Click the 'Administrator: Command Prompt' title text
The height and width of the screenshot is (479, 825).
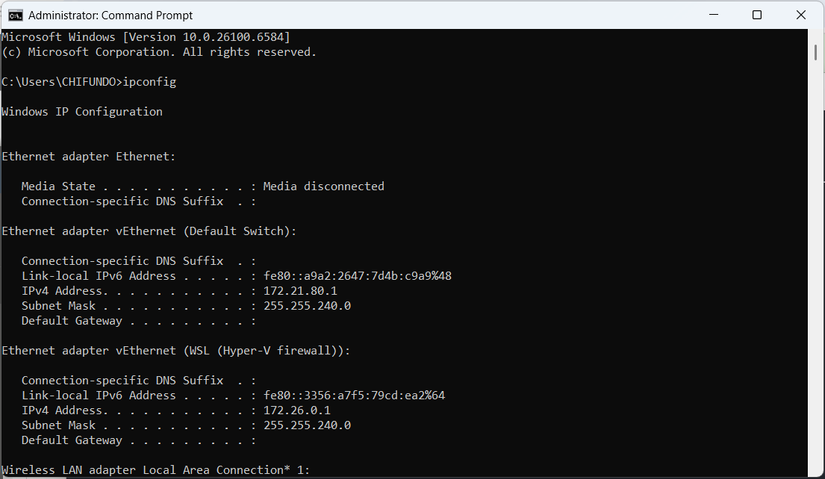pyautogui.click(x=110, y=15)
